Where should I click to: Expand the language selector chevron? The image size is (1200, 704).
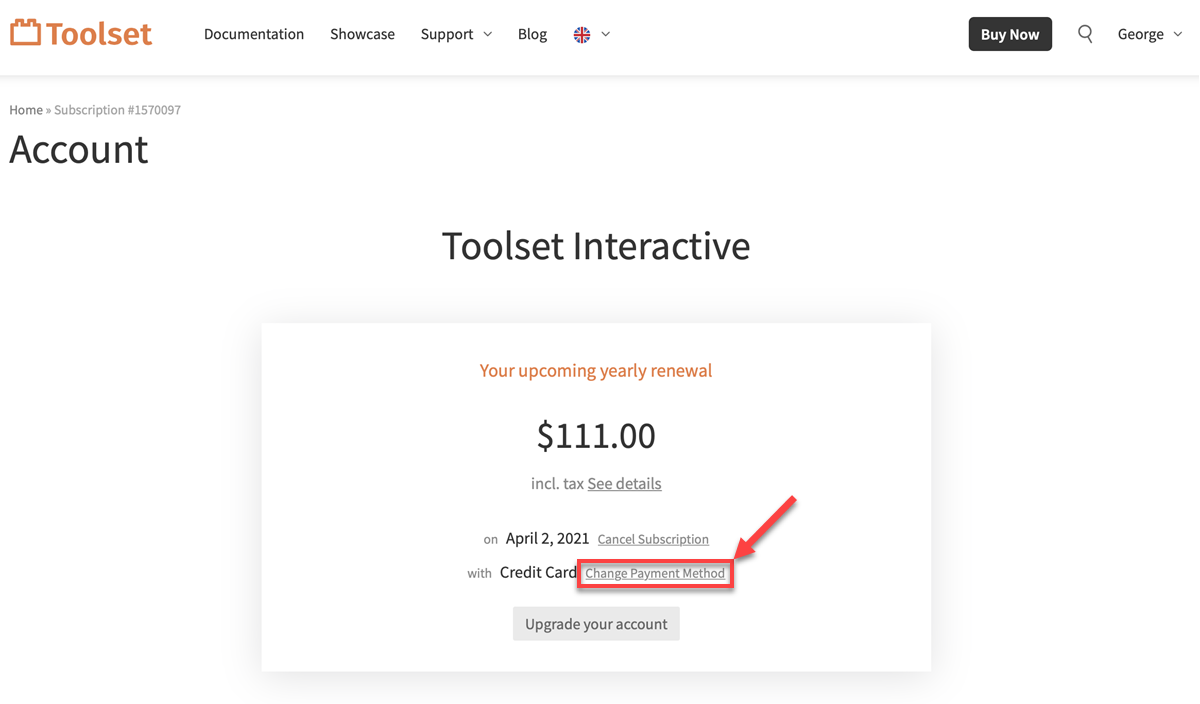[x=606, y=34]
